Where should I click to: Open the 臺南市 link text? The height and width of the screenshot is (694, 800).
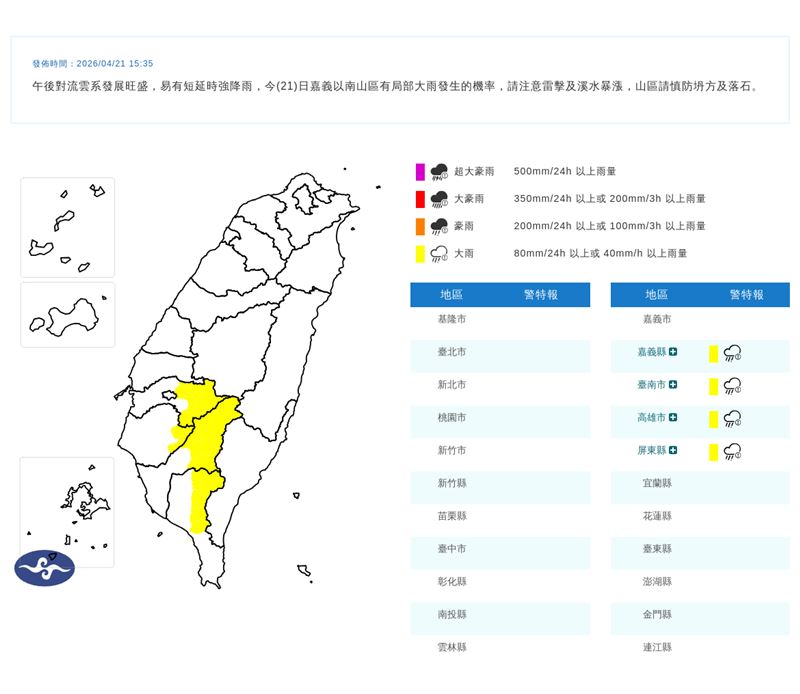[x=651, y=385]
